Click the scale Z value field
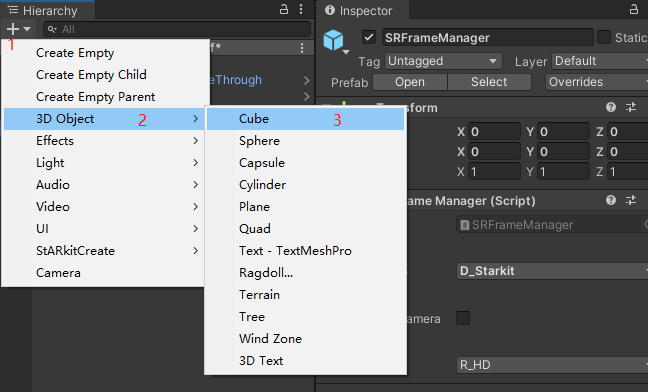 point(628,171)
